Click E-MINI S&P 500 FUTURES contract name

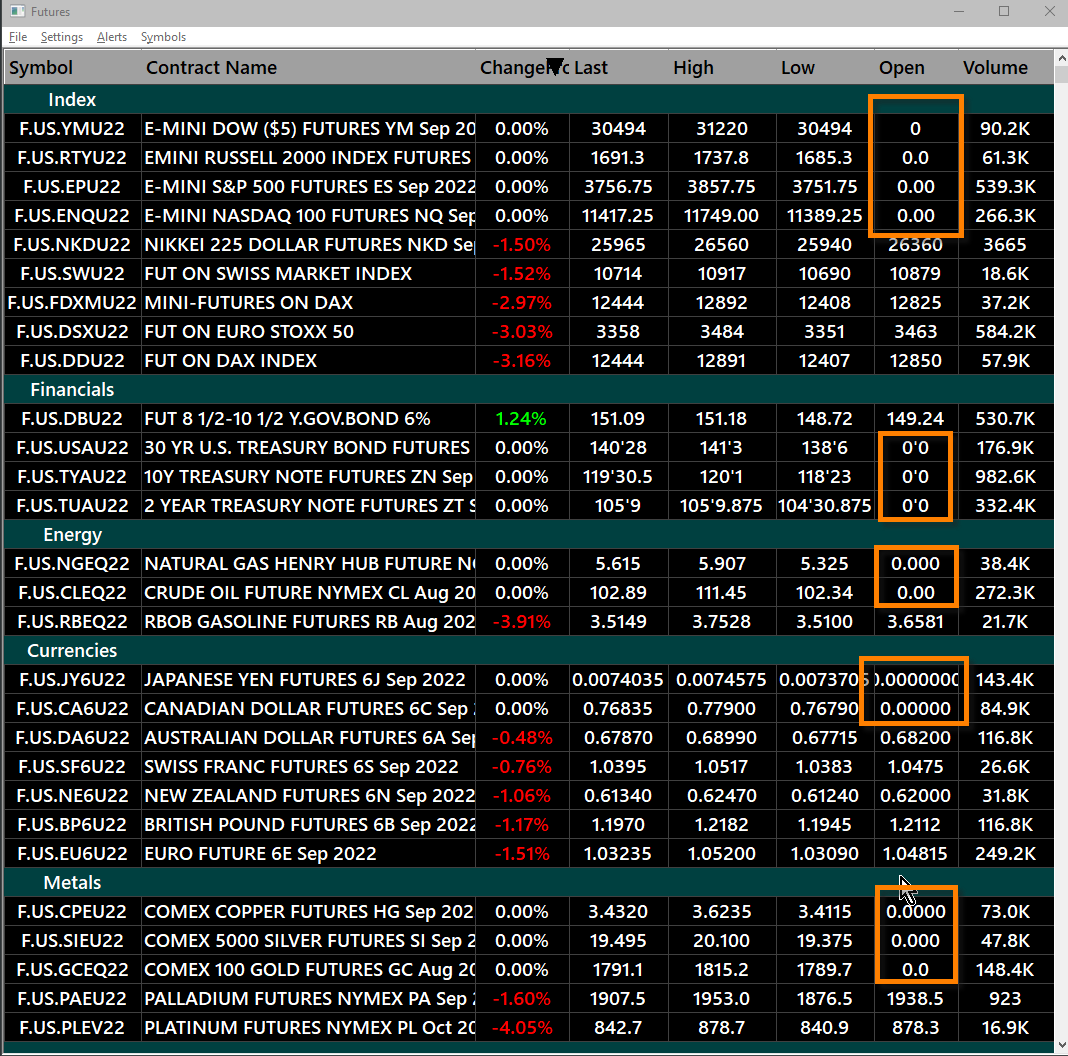(309, 187)
